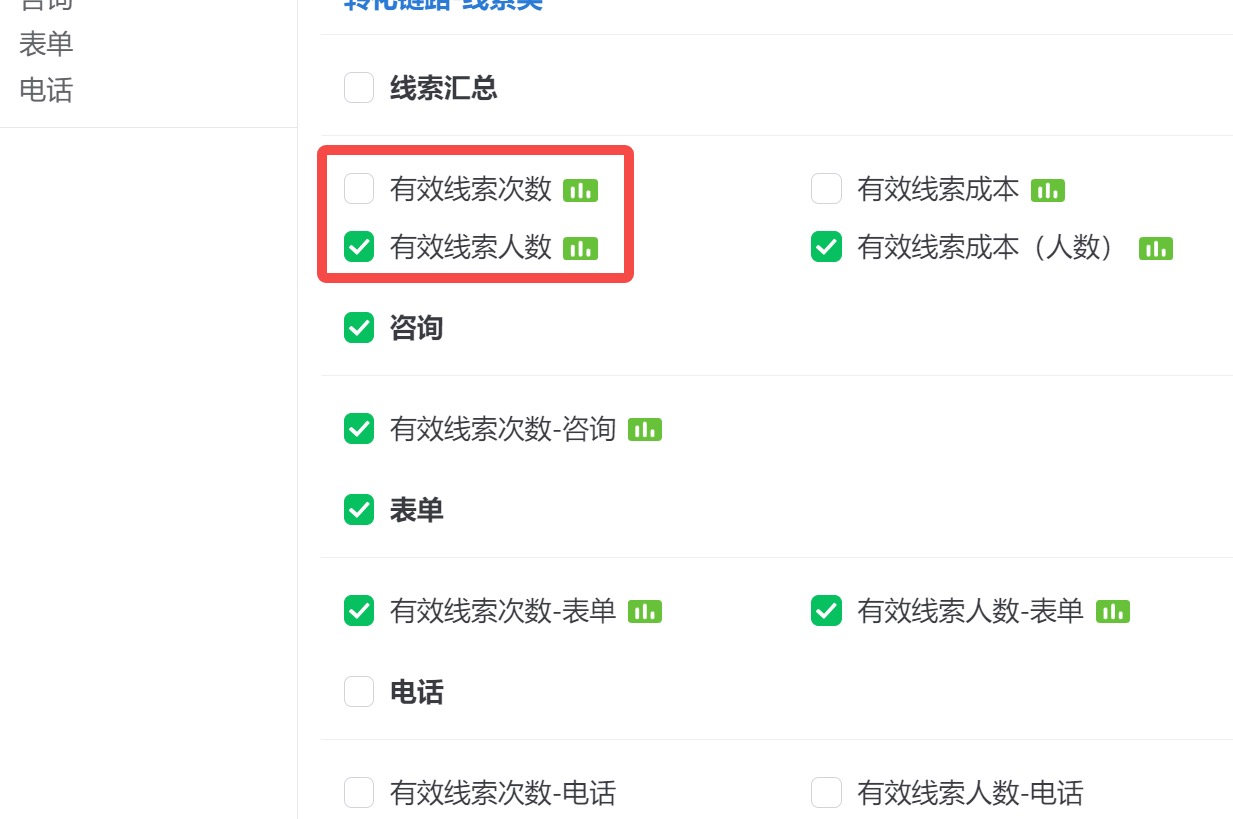
Task: Uncheck the 咨询 section checkbox
Action: tap(359, 328)
